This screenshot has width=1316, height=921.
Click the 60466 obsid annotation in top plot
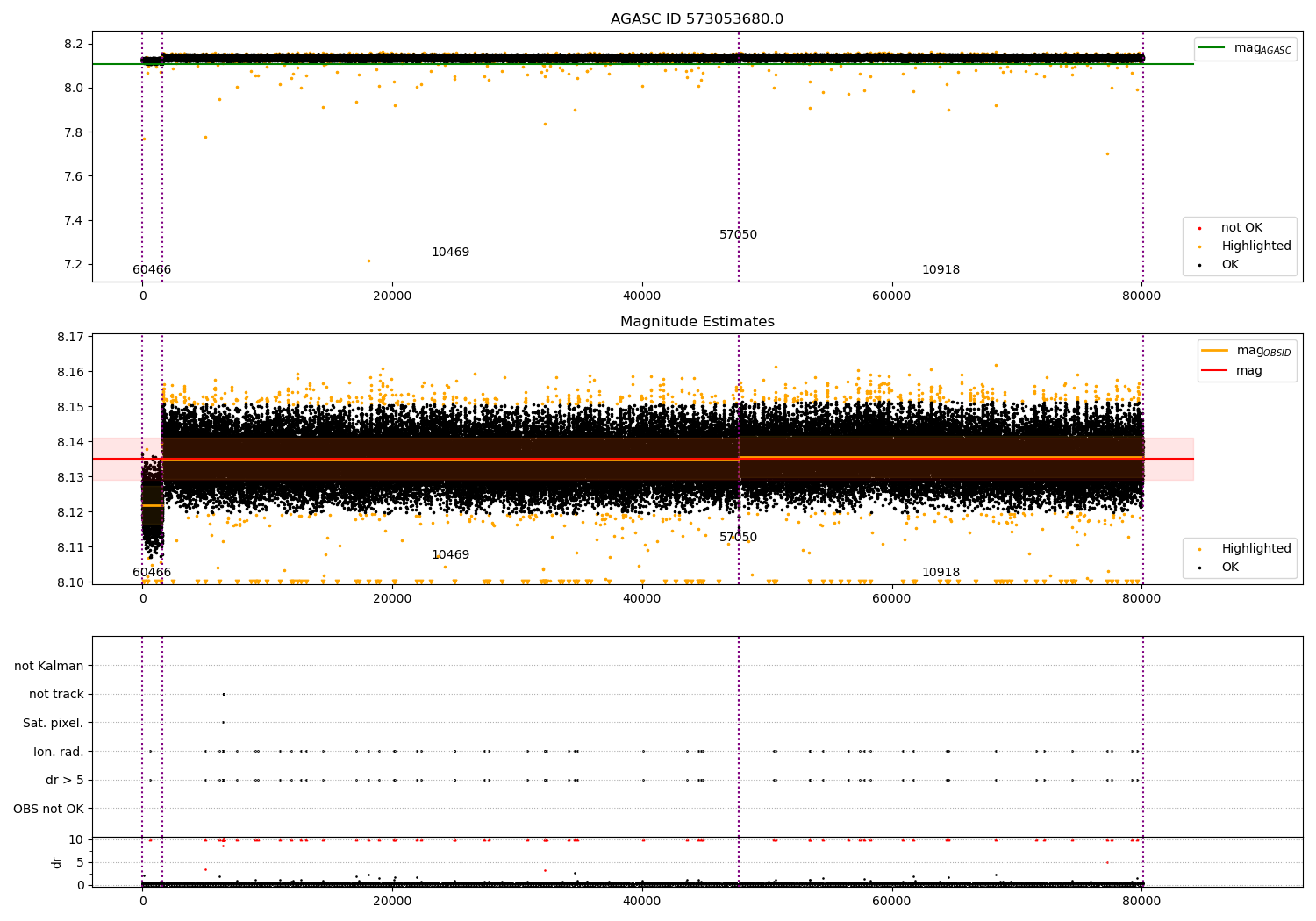152,270
